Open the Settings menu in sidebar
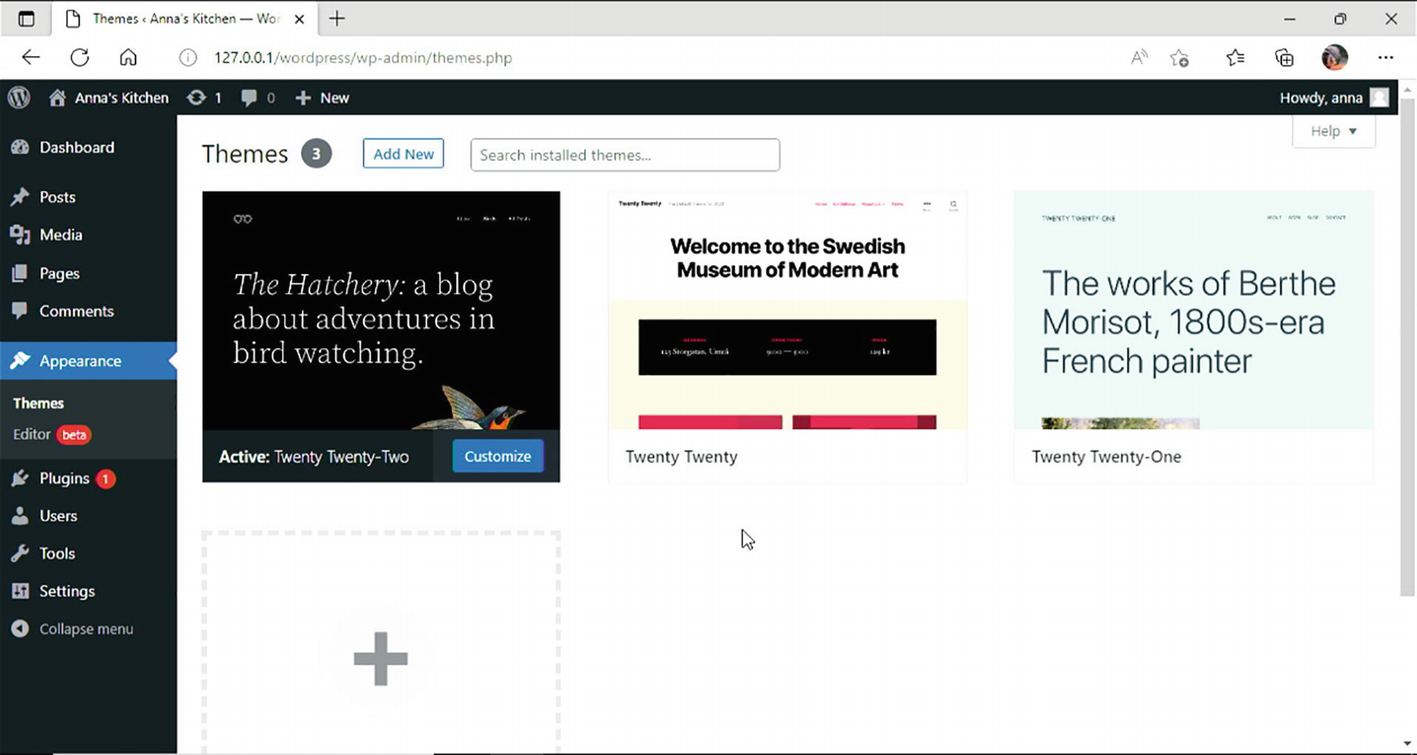 pos(66,591)
